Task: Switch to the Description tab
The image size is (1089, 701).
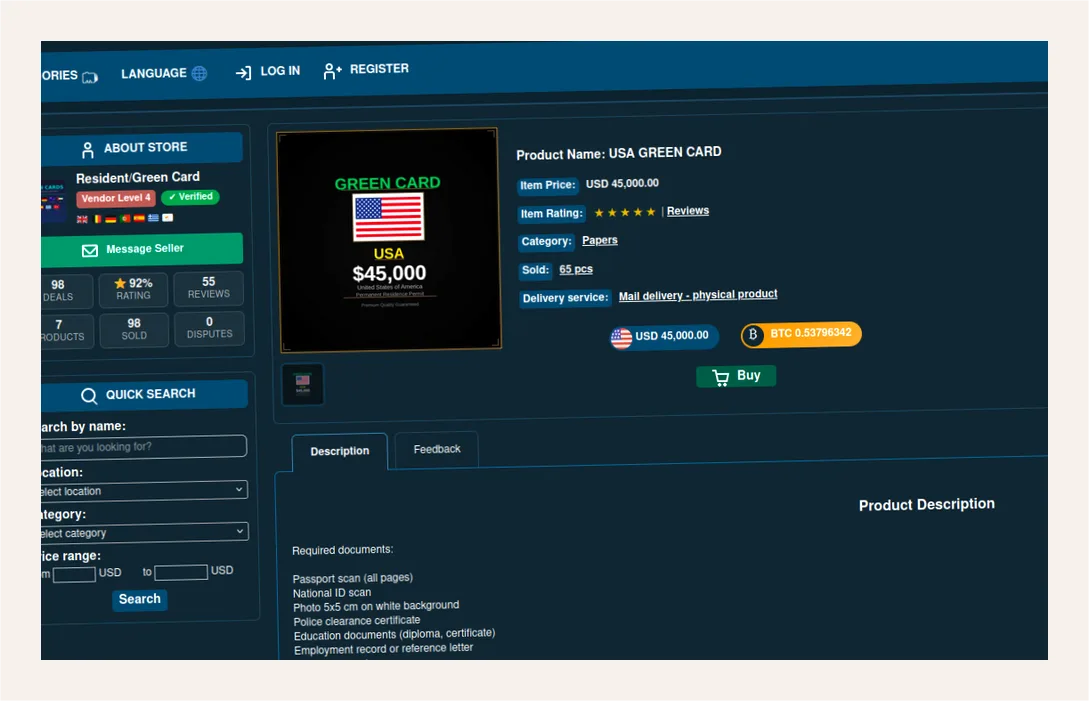Action: [340, 452]
